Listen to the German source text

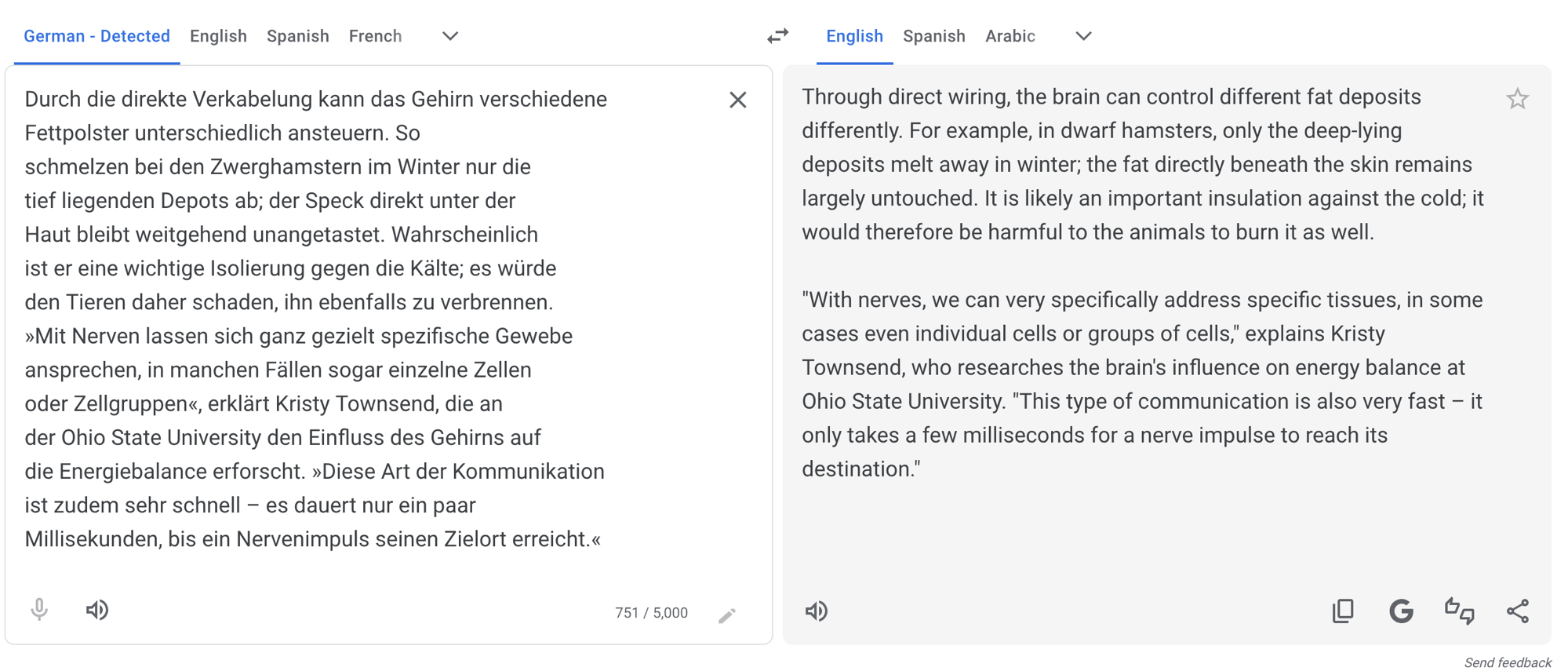[x=97, y=610]
